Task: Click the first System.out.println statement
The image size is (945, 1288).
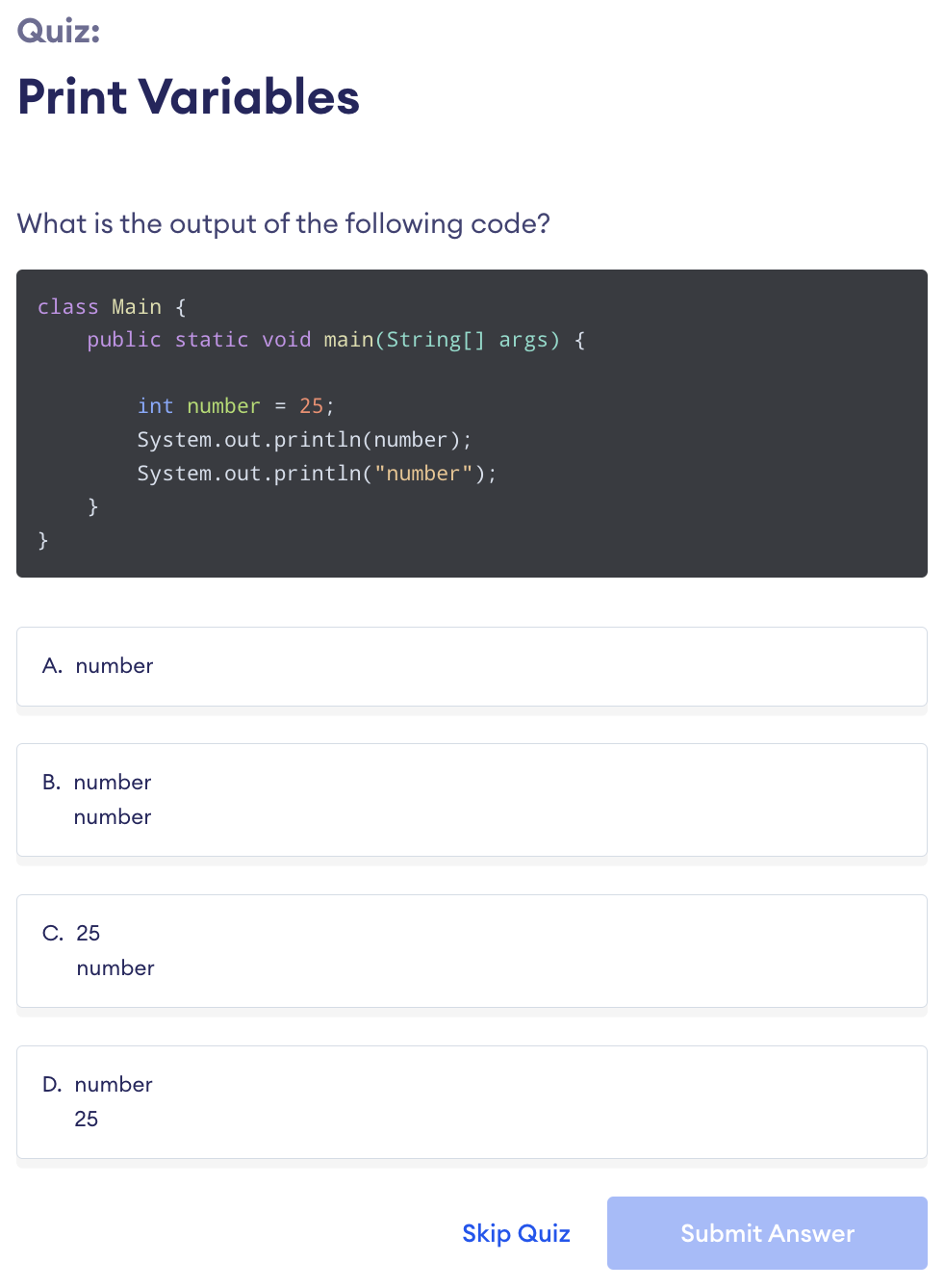Action: 304,439
